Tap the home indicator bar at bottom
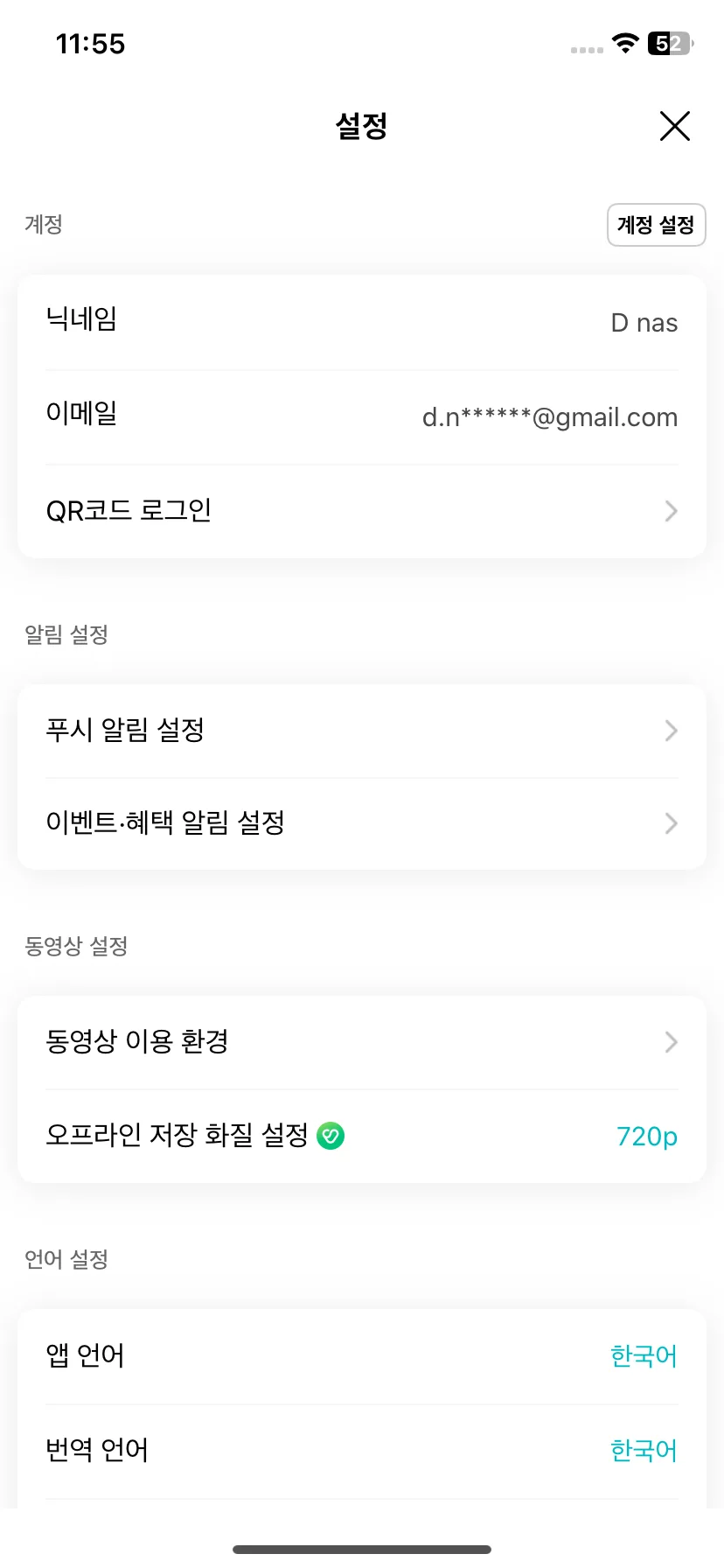Viewport: 724px width, 1568px height. pos(362,1550)
